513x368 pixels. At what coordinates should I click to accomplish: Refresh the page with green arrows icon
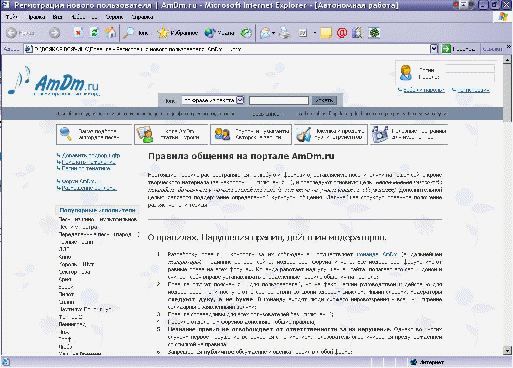coord(94,33)
